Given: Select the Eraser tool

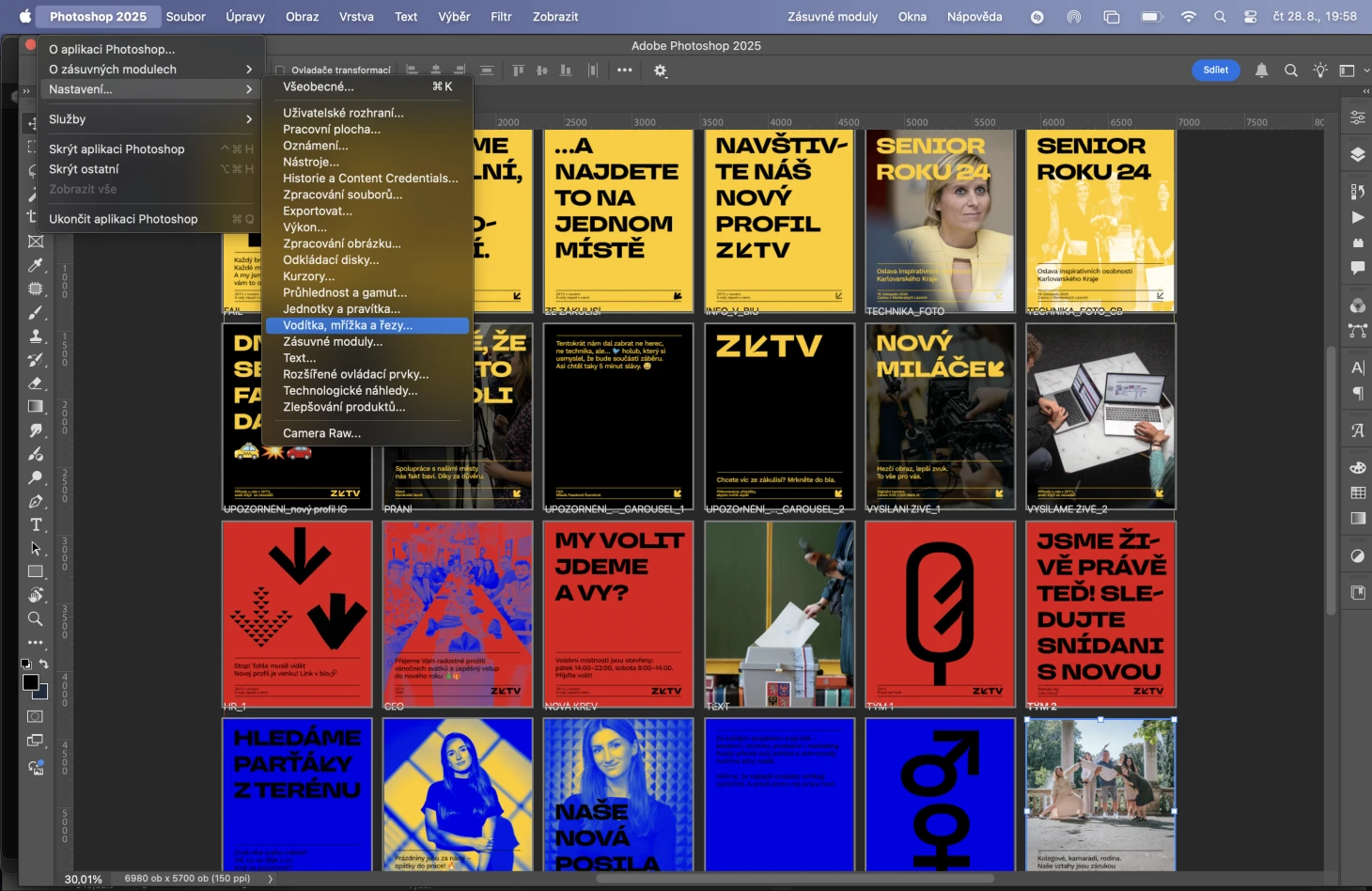Looking at the screenshot, I should 36,383.
